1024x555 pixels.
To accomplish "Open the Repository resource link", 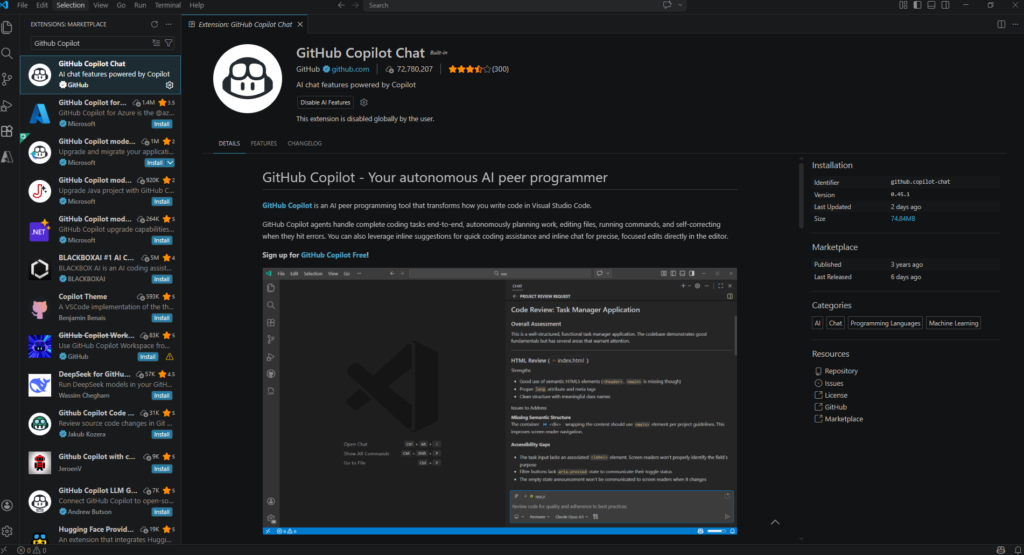I will [x=841, y=371].
